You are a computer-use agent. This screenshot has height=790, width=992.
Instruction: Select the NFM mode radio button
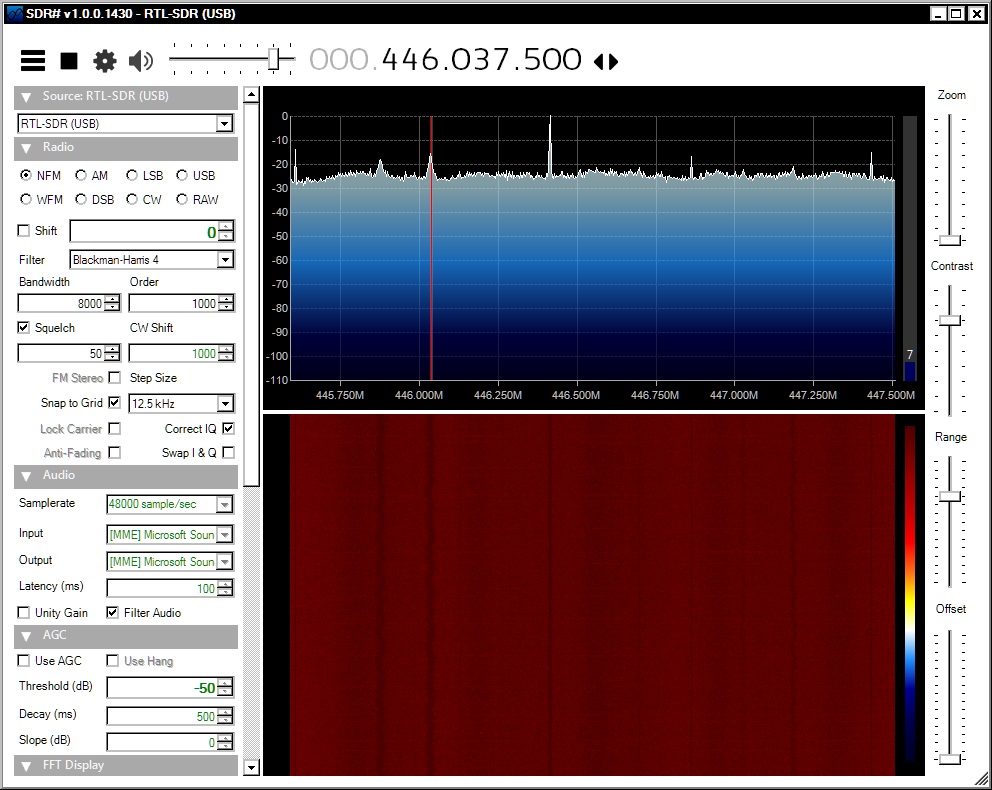[26, 175]
